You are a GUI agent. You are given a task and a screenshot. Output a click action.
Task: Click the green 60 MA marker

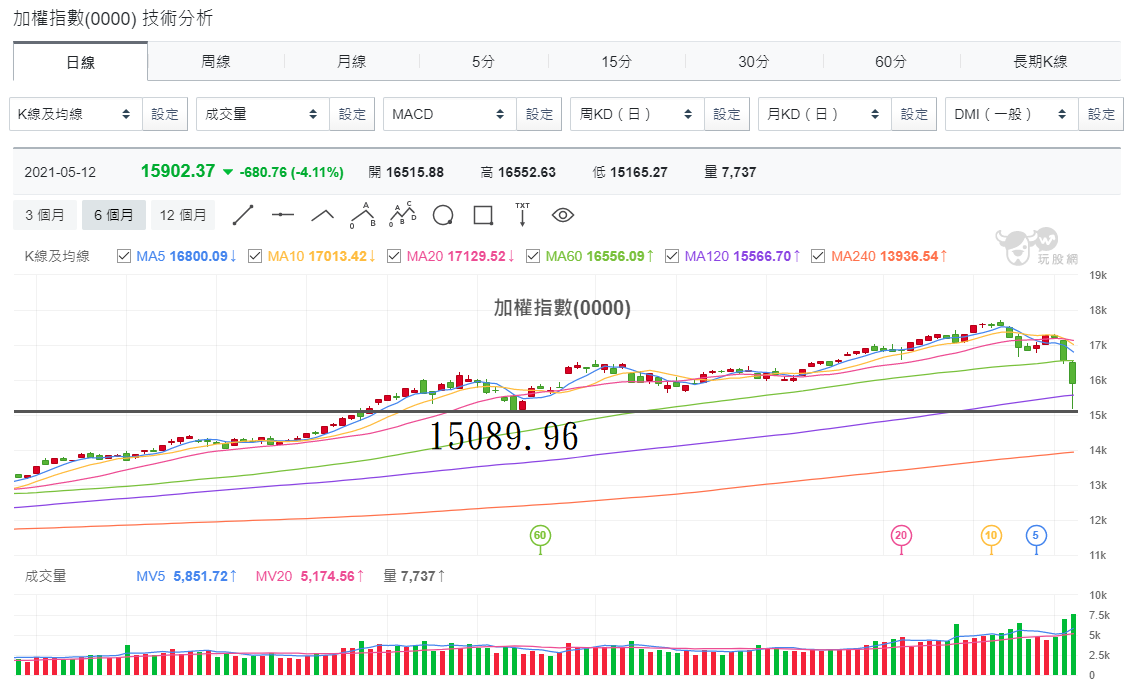(x=540, y=536)
